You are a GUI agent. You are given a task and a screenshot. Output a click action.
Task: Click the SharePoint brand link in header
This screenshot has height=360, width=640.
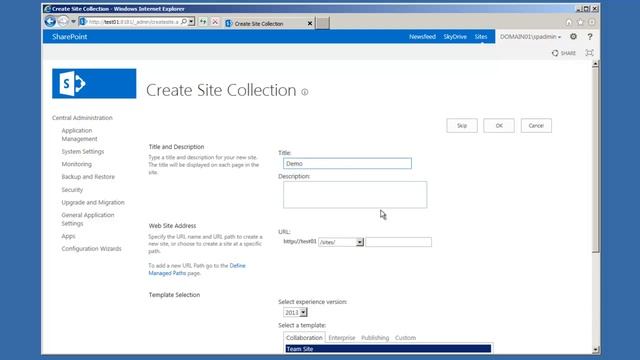(x=70, y=37)
